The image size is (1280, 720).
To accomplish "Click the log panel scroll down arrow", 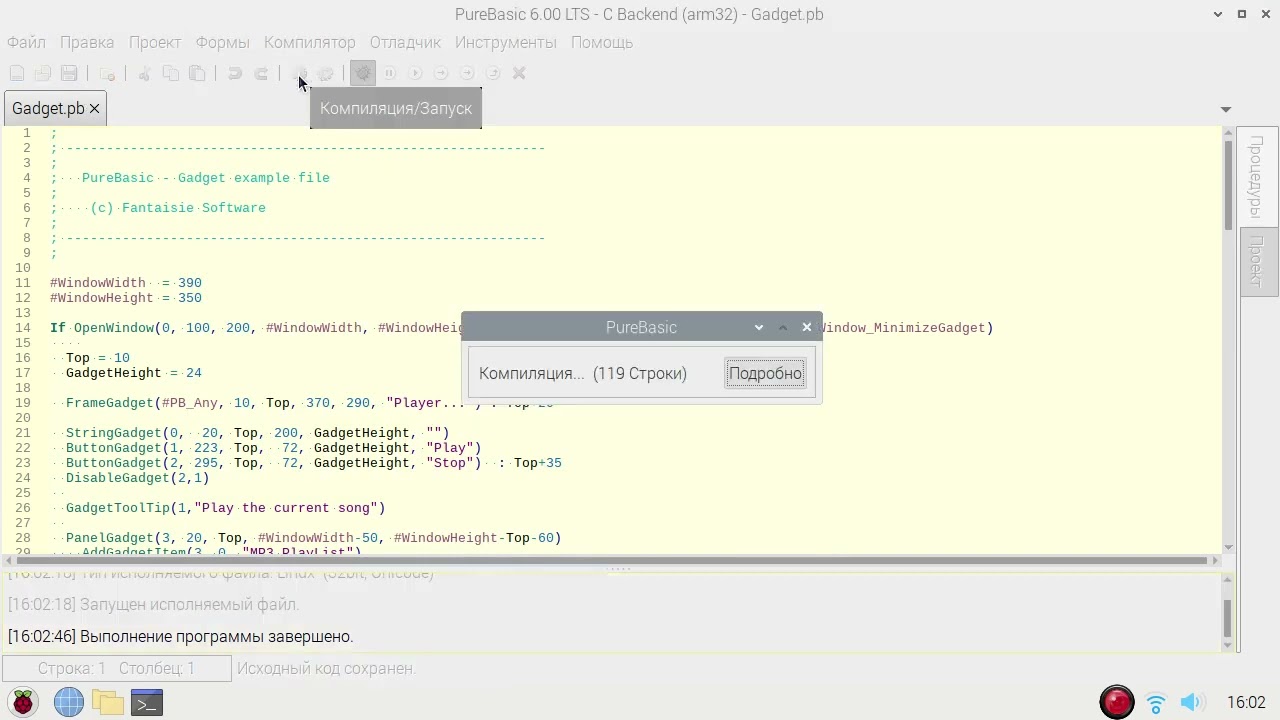I will tap(1228, 646).
